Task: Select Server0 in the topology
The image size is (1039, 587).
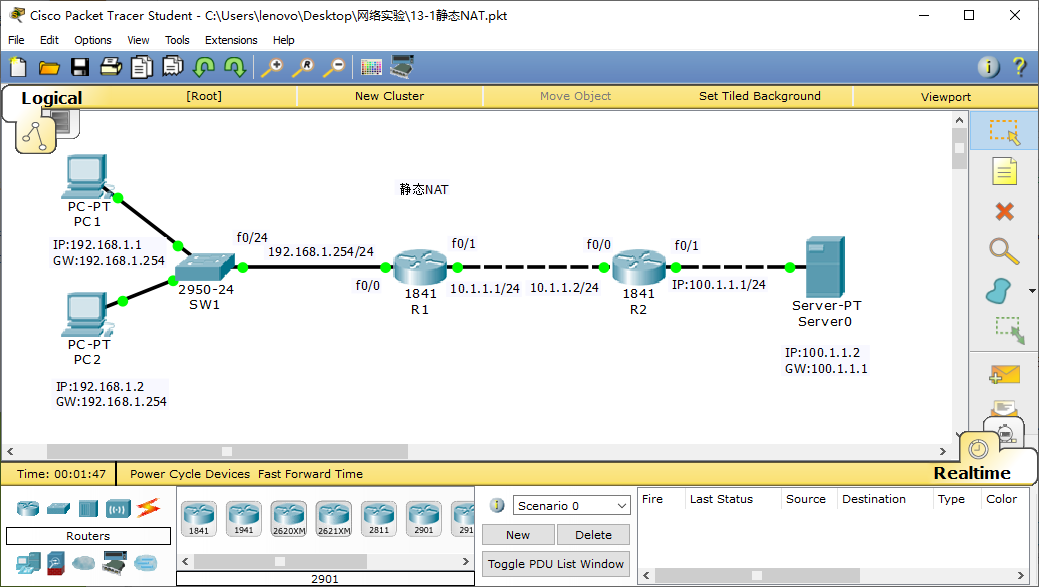Action: [x=825, y=267]
